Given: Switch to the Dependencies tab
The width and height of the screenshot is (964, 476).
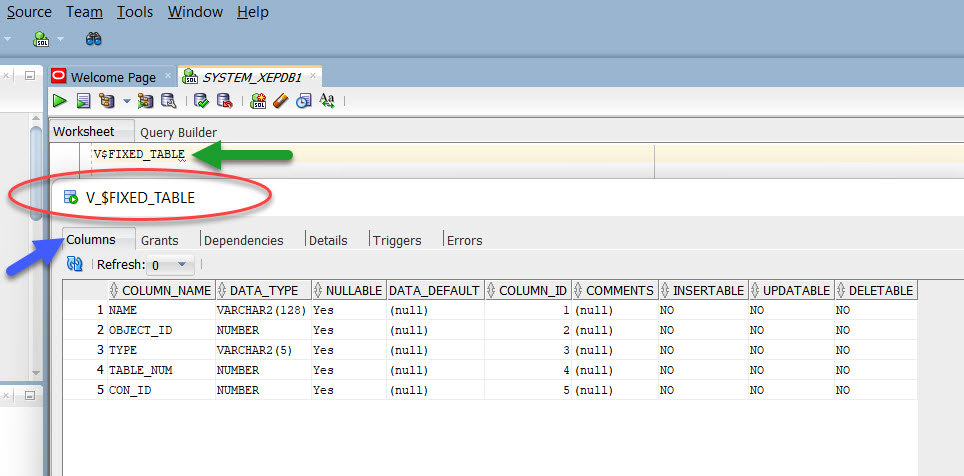Looking at the screenshot, I should (243, 240).
